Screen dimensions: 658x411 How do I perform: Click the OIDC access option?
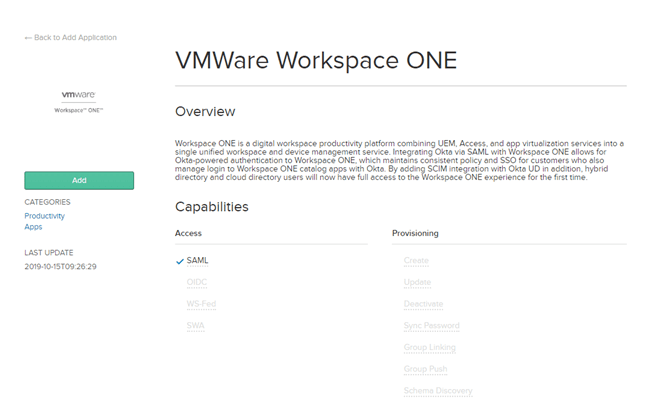197,282
